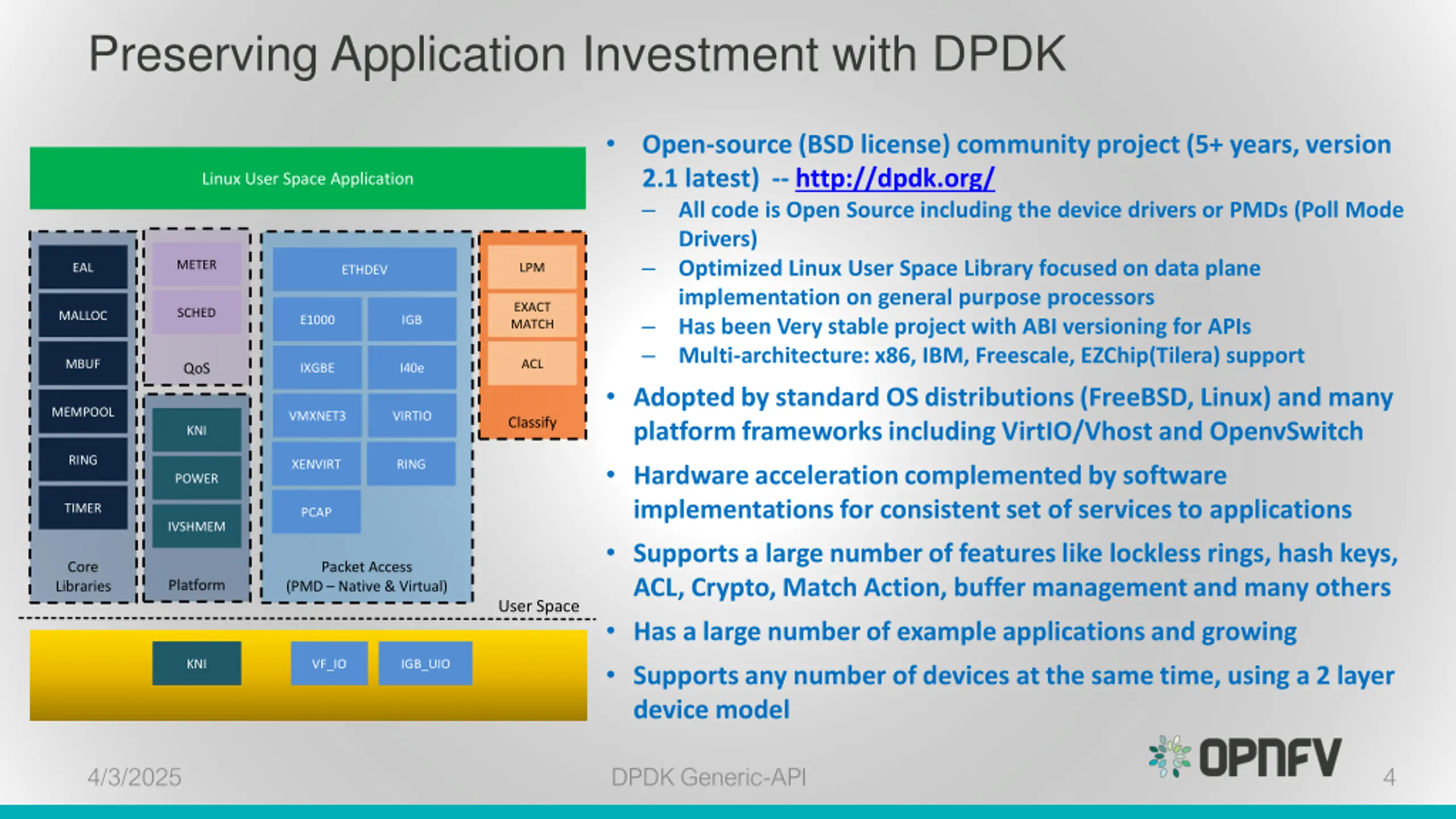This screenshot has height=819, width=1456.
Task: Click the IGB_UIO kernel block
Action: (x=425, y=664)
